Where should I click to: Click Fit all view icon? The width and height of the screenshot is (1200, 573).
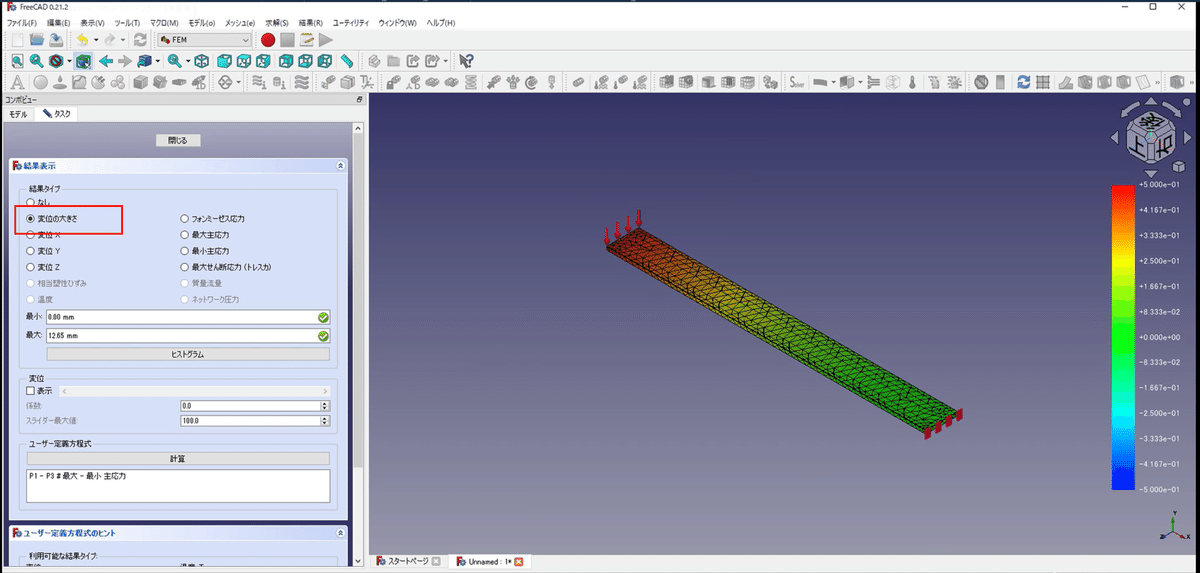coord(16,61)
